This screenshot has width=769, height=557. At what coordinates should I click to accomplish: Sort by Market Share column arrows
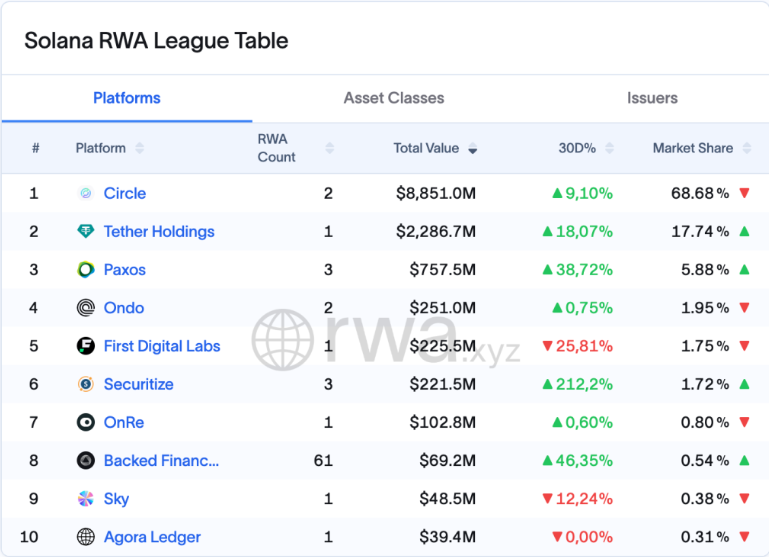coord(745,148)
